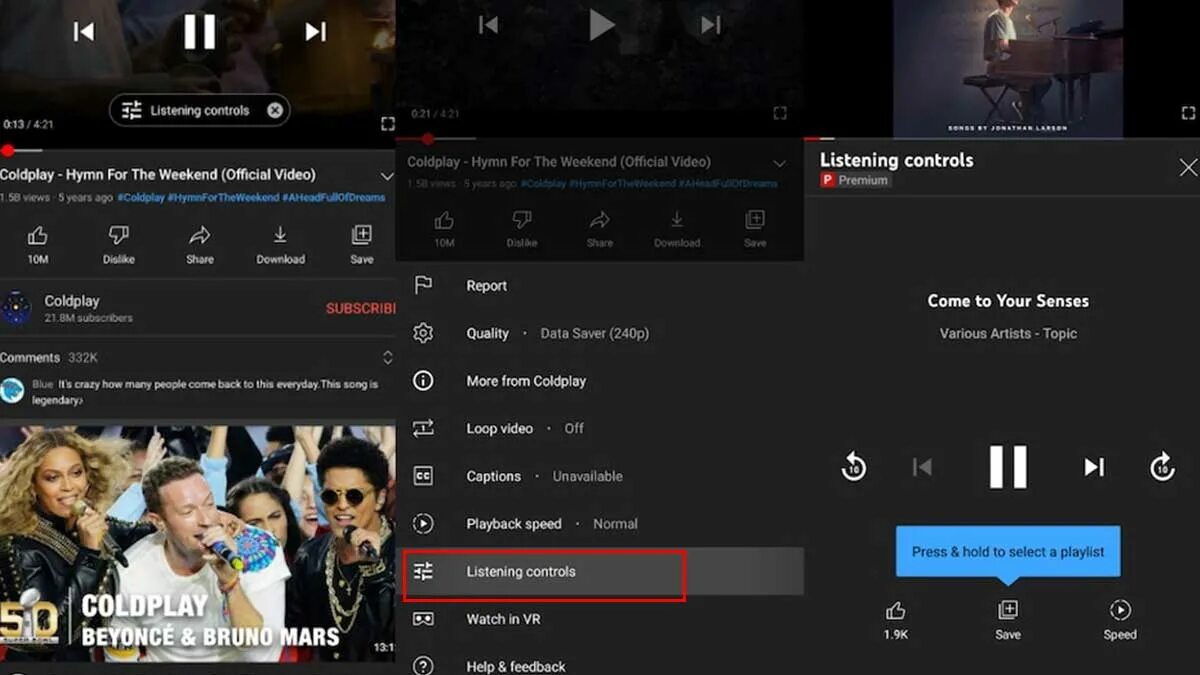This screenshot has height=675, width=1200.
Task: Select Listening controls menu entry
Action: [x=600, y=572]
